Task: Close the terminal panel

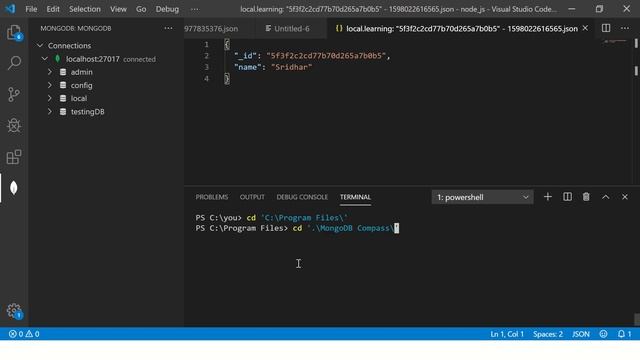Action: click(625, 197)
